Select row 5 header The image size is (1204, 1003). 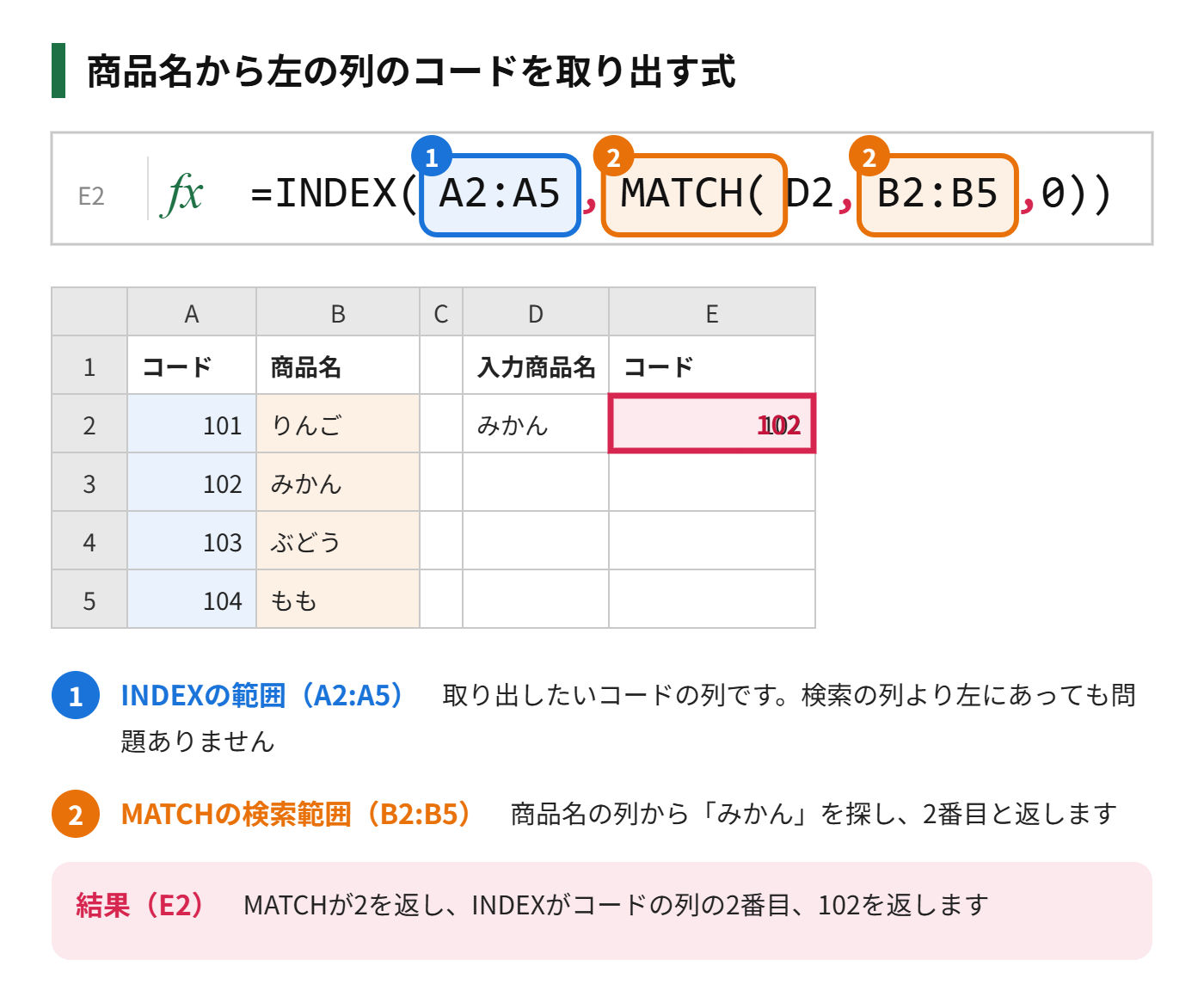point(89,600)
